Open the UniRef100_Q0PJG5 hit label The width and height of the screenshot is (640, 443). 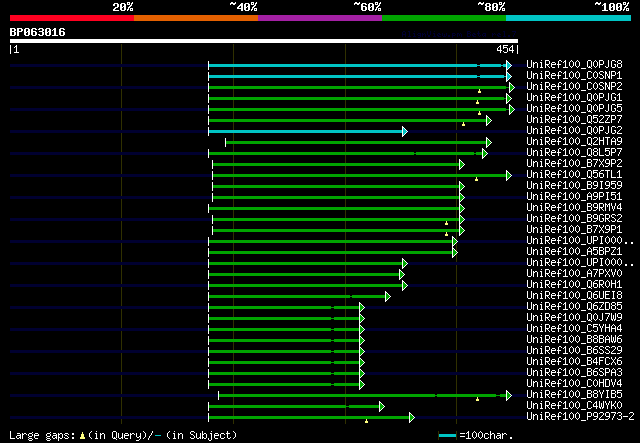(x=574, y=109)
